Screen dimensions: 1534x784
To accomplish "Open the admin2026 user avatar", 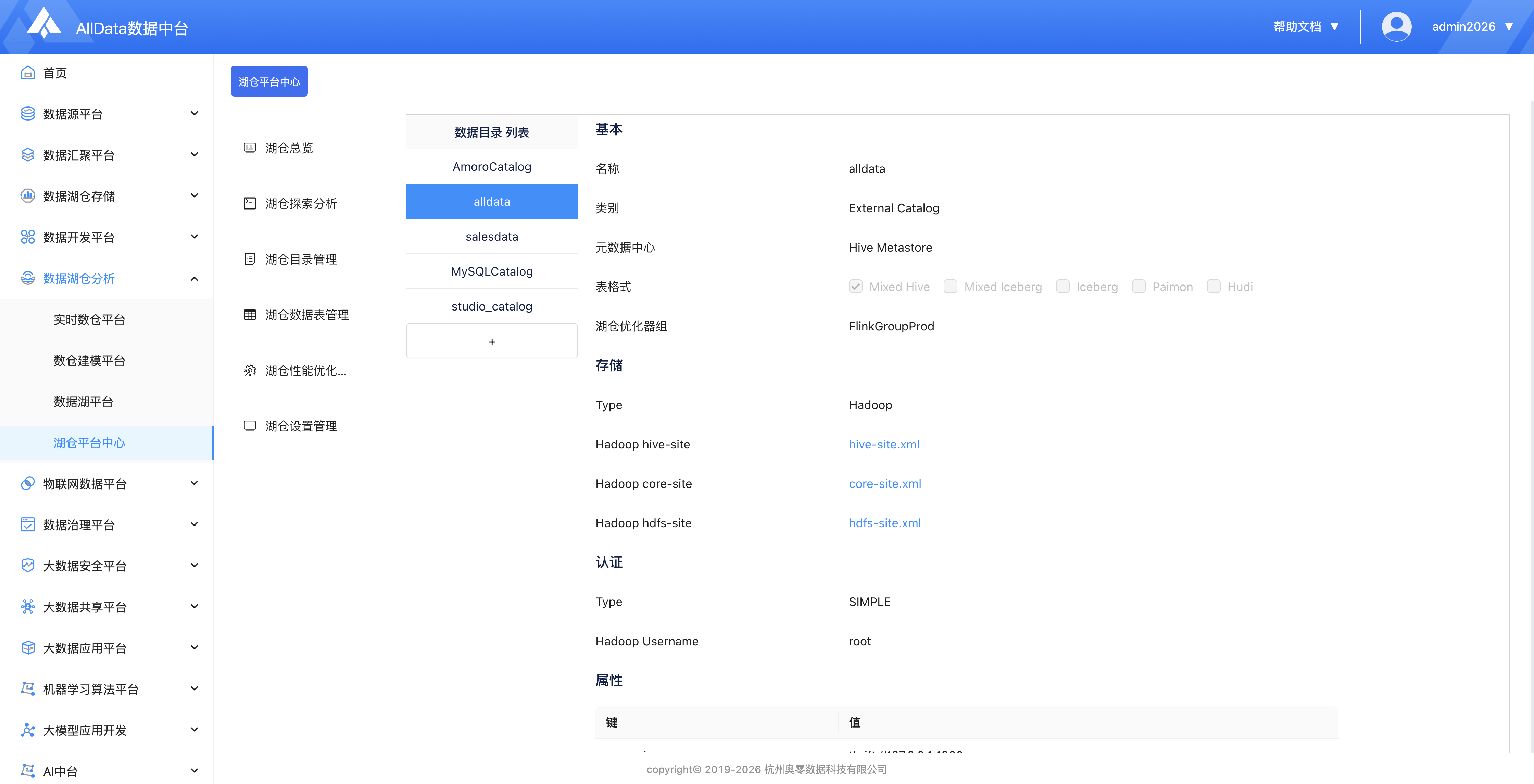I will (x=1396, y=27).
